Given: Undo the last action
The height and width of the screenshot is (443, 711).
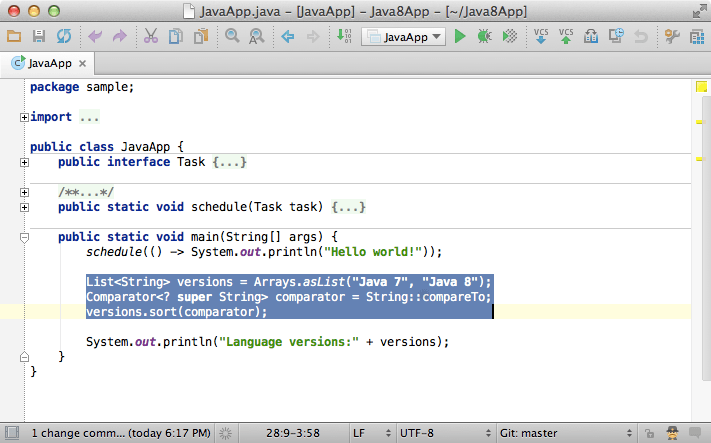Looking at the screenshot, I should 95,36.
